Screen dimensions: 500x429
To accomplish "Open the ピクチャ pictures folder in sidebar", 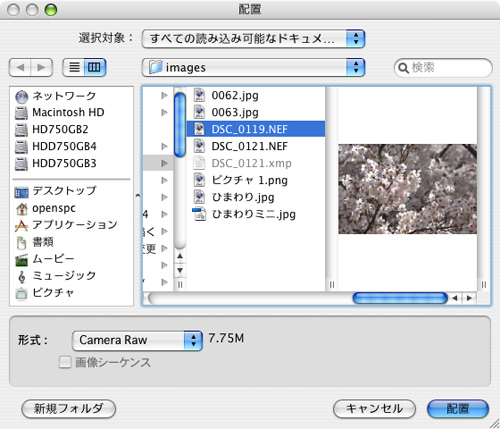I will point(44,293).
